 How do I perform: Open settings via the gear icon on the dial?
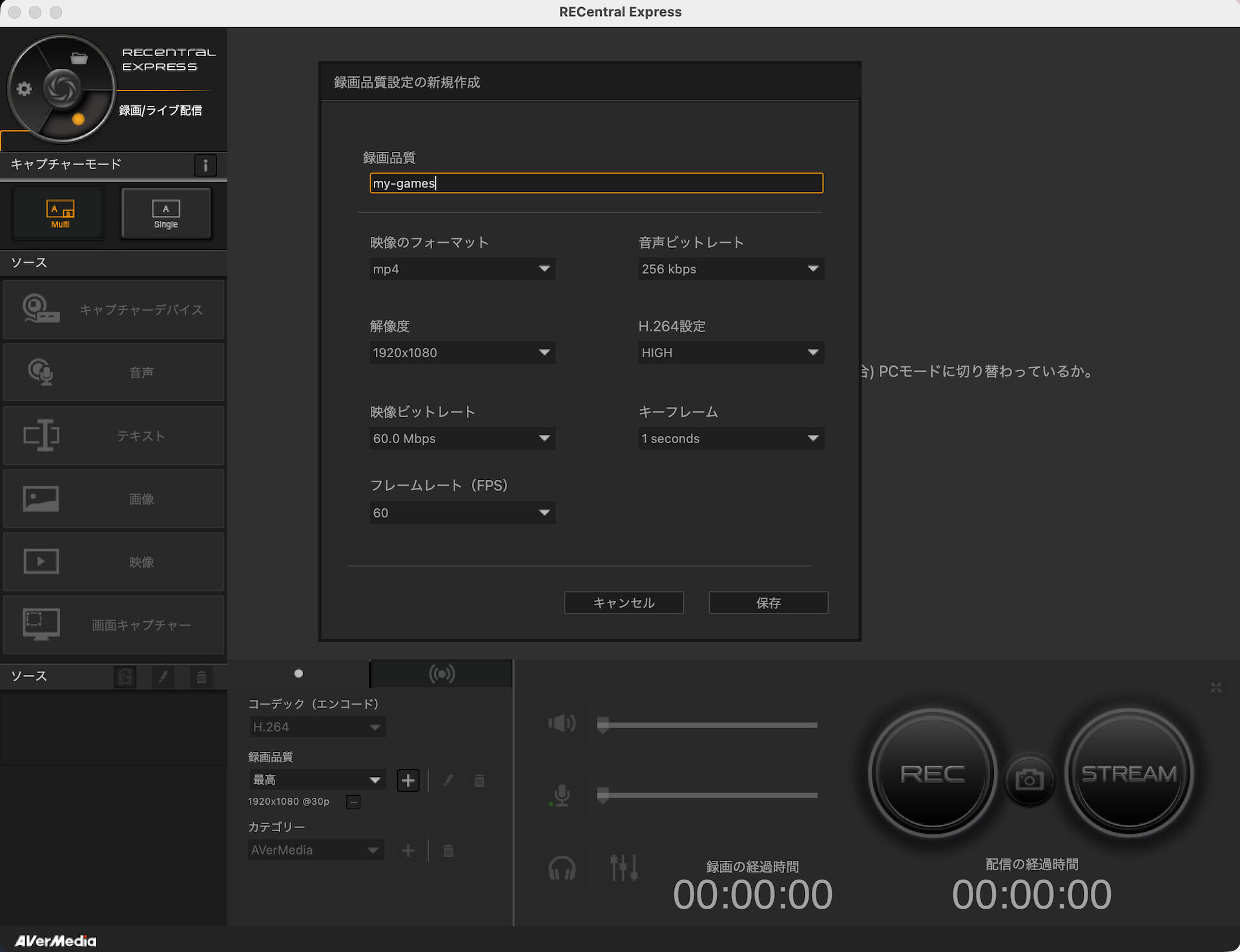[x=25, y=89]
